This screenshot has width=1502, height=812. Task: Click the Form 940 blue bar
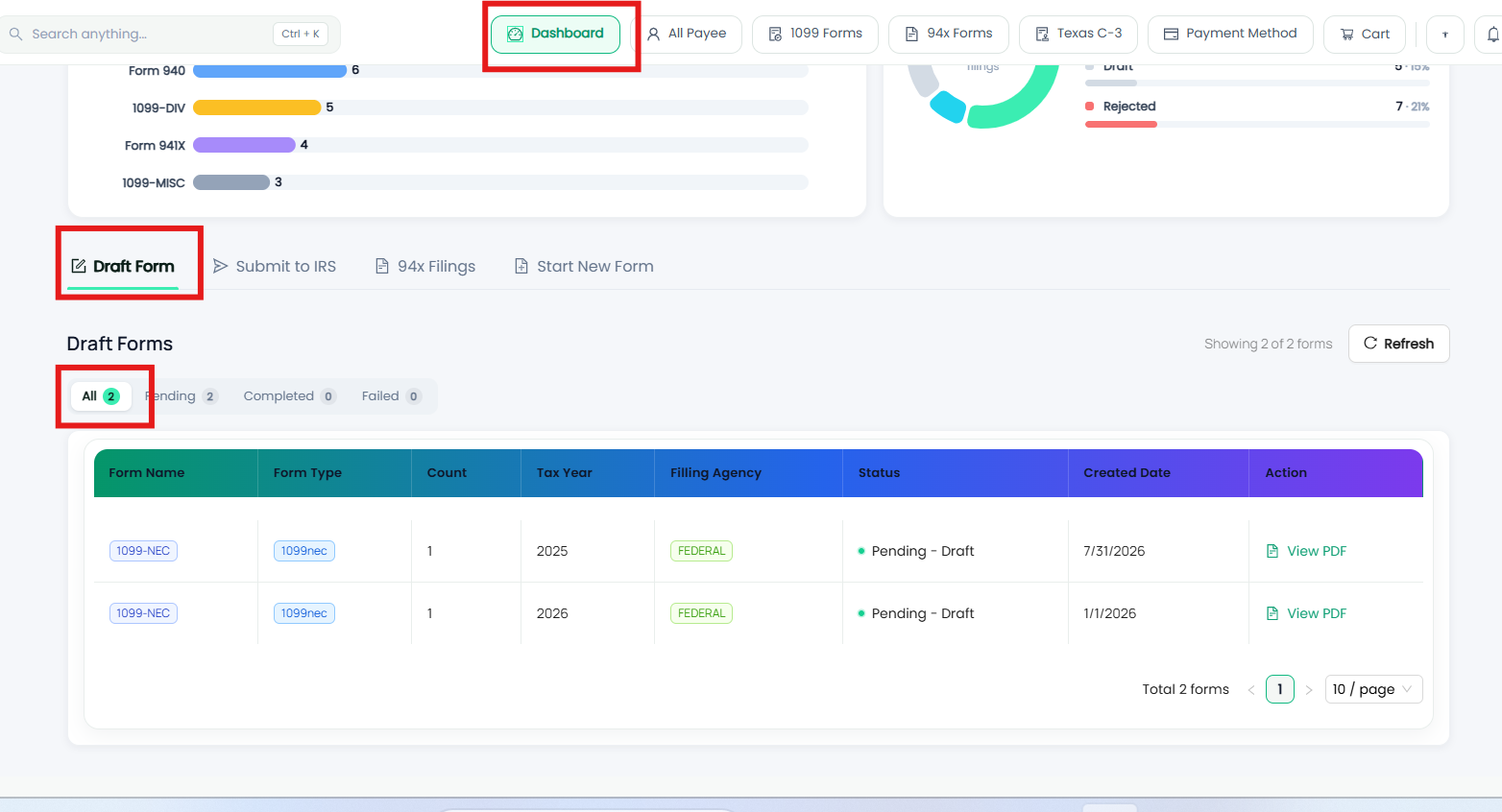click(x=270, y=71)
